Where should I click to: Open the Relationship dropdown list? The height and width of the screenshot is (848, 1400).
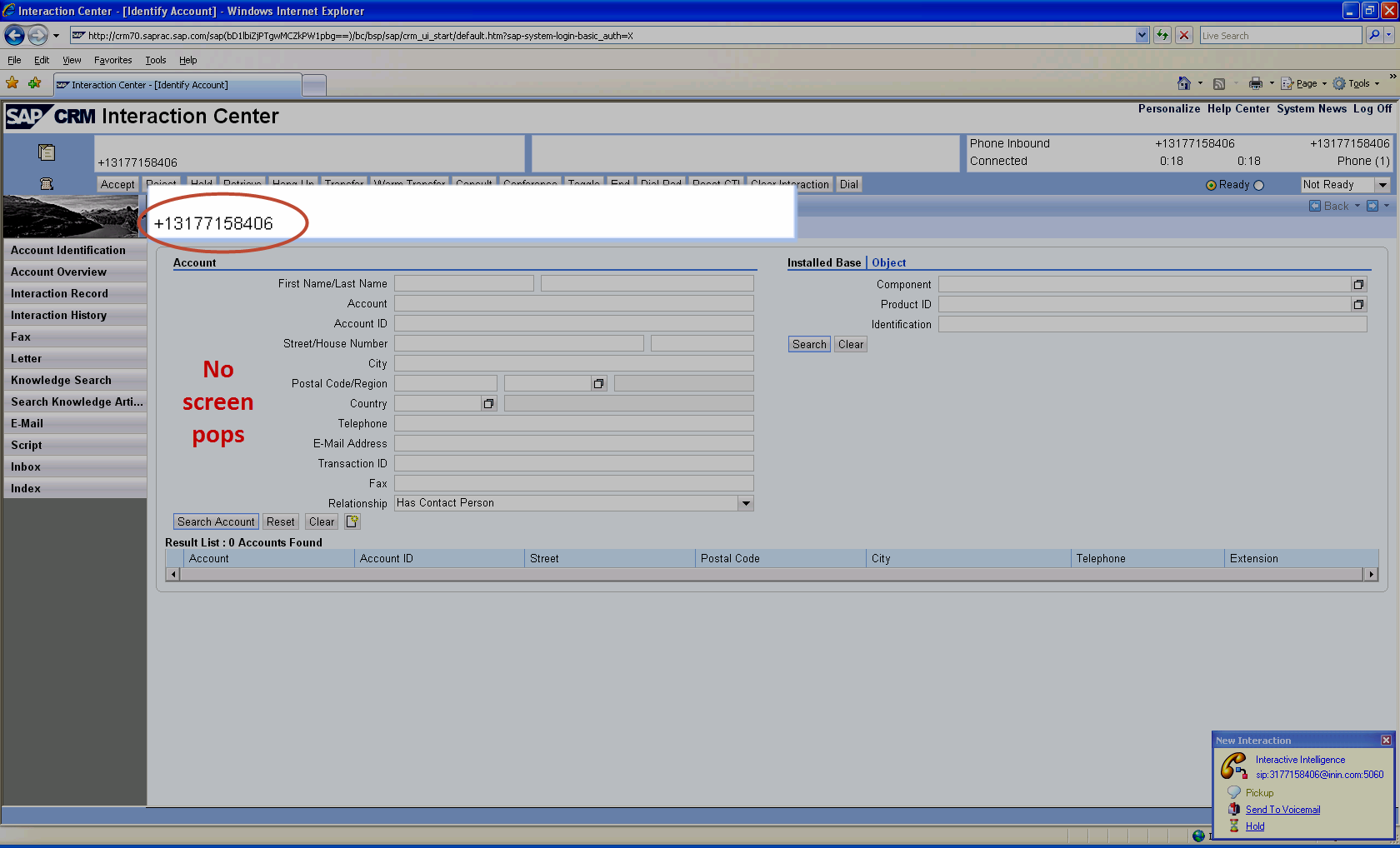click(746, 503)
